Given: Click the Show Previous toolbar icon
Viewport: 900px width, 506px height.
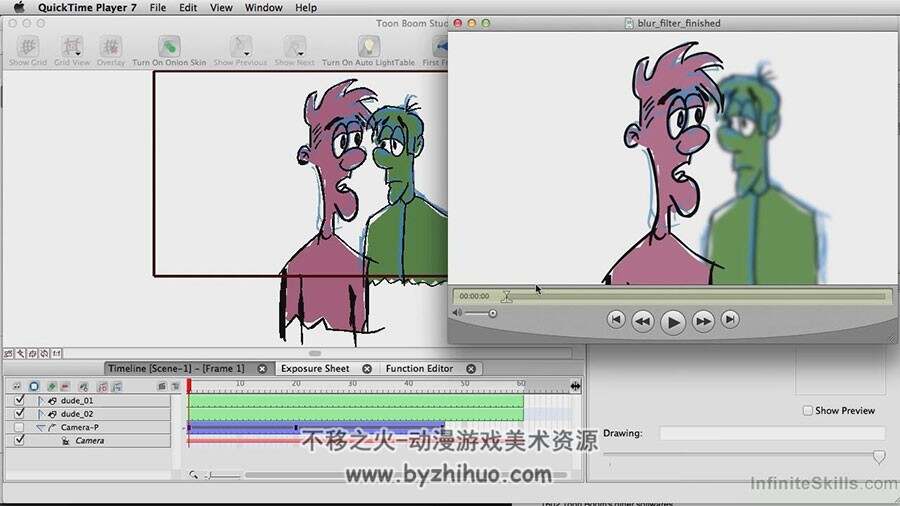Looking at the screenshot, I should pyautogui.click(x=240, y=46).
